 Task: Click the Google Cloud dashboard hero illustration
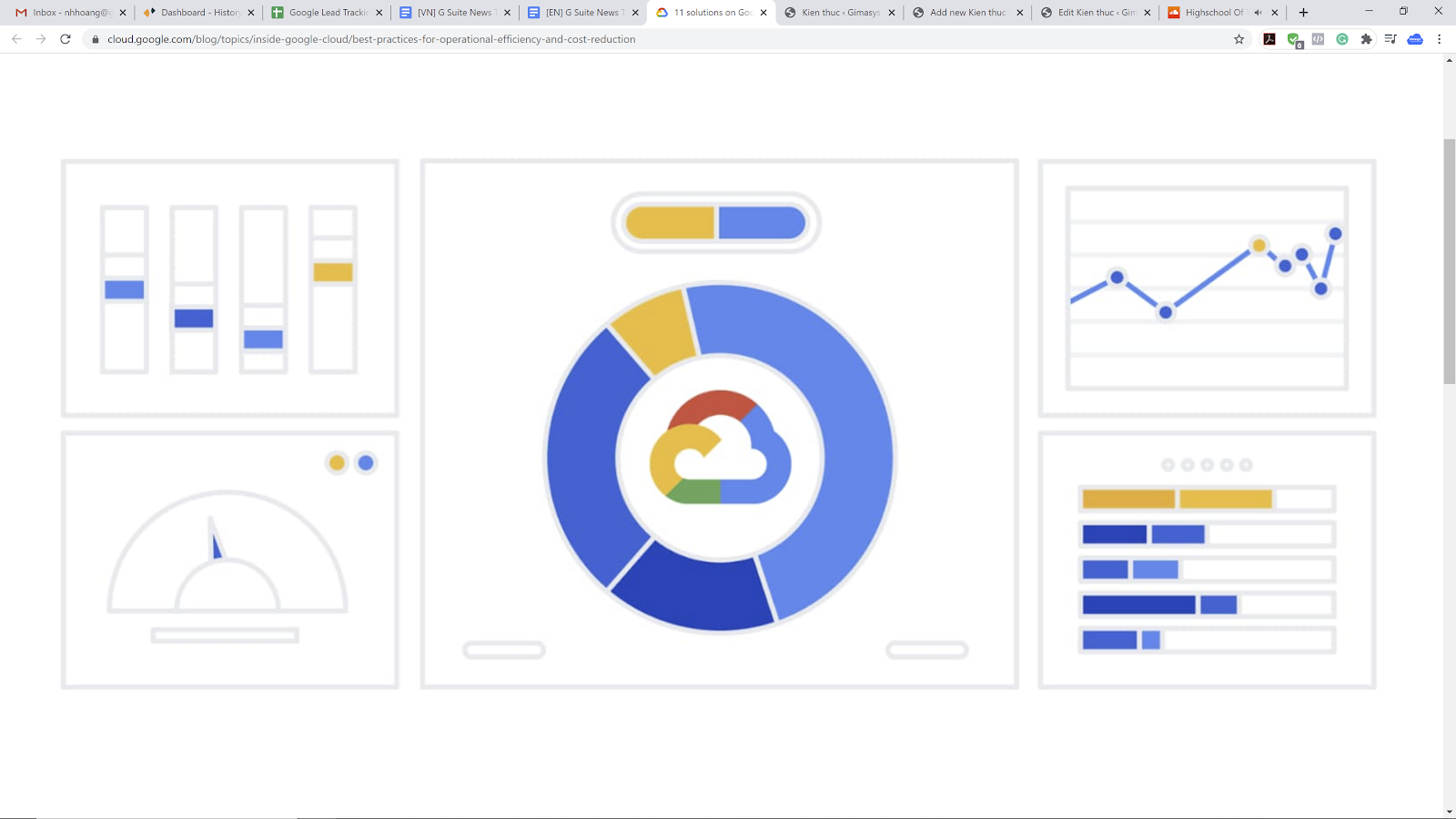click(719, 424)
